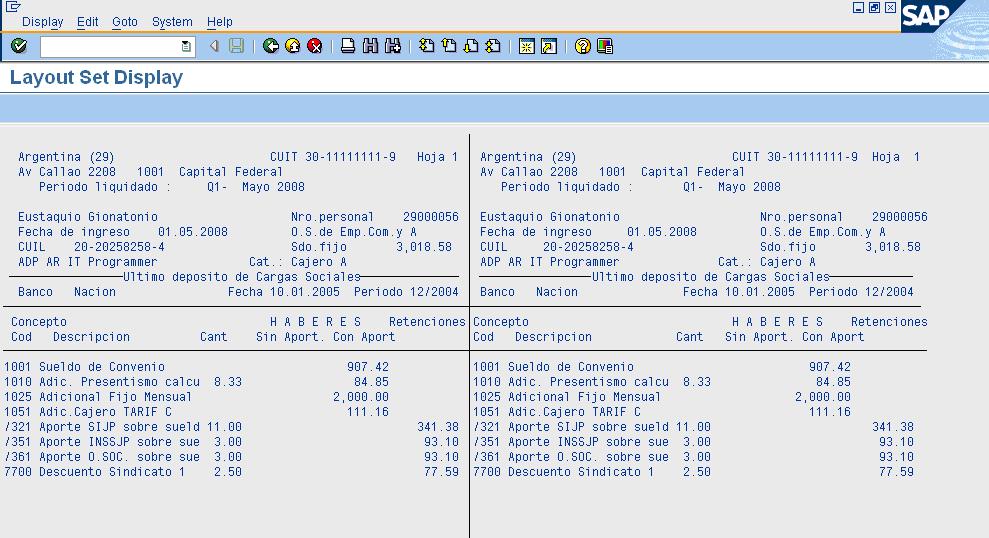Click the red Cancel icon
This screenshot has height=538, width=989.
(315, 46)
